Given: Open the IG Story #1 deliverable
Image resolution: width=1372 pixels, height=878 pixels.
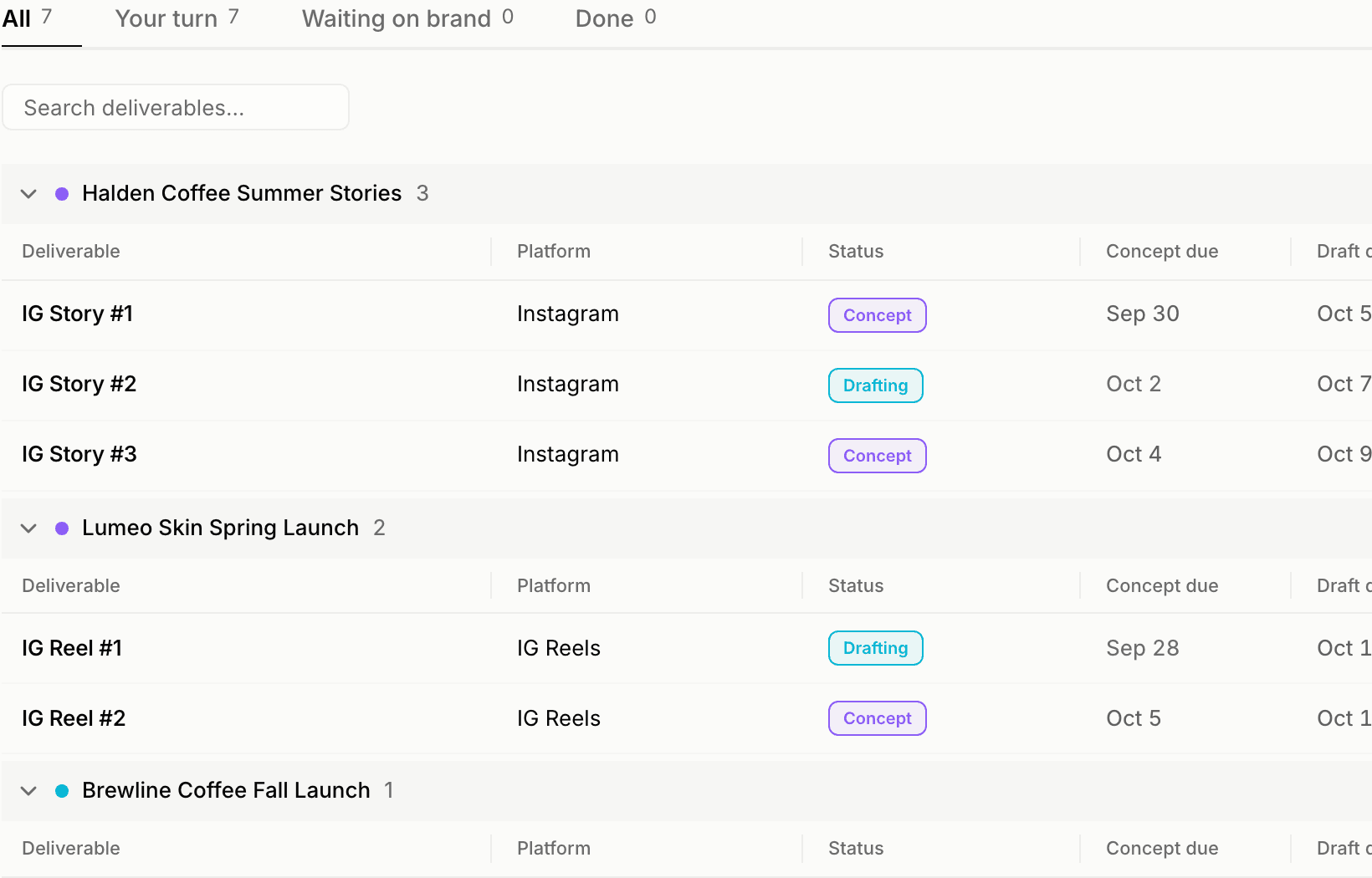Looking at the screenshot, I should coord(78,314).
